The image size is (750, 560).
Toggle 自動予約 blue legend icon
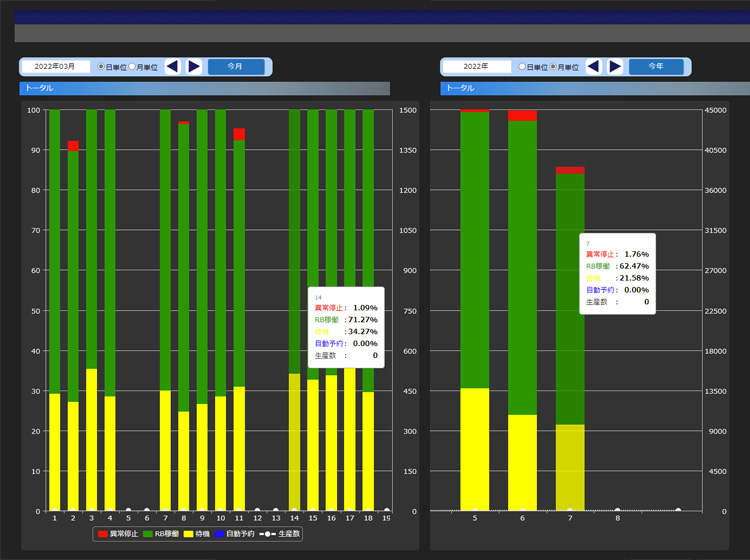[218, 534]
